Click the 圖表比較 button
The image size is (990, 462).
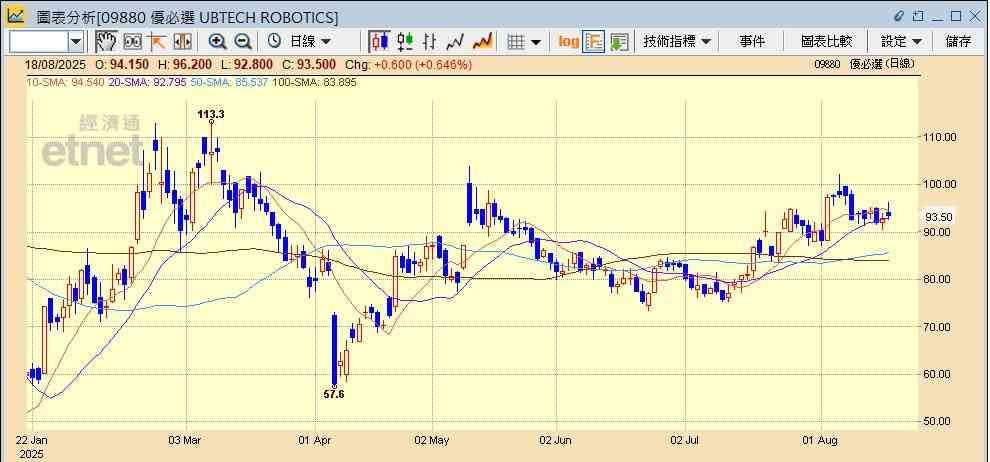826,42
